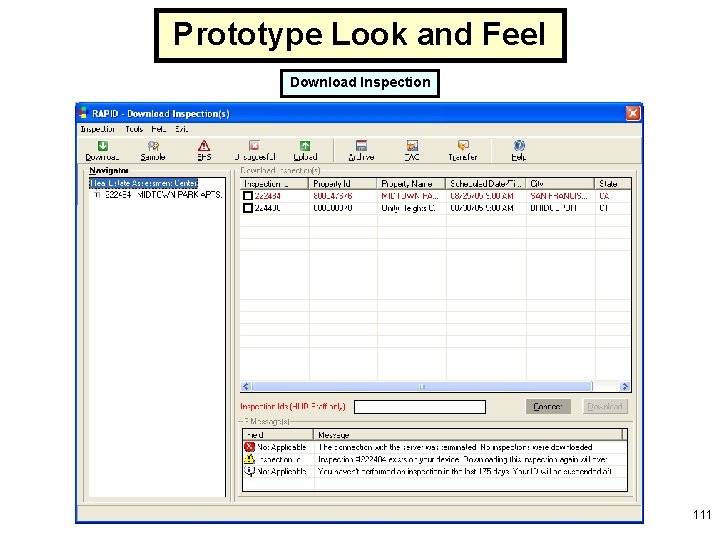Viewport: 720px width, 540px height.
Task: Sort by the Scheduled Date/Time column header
Action: [485, 184]
